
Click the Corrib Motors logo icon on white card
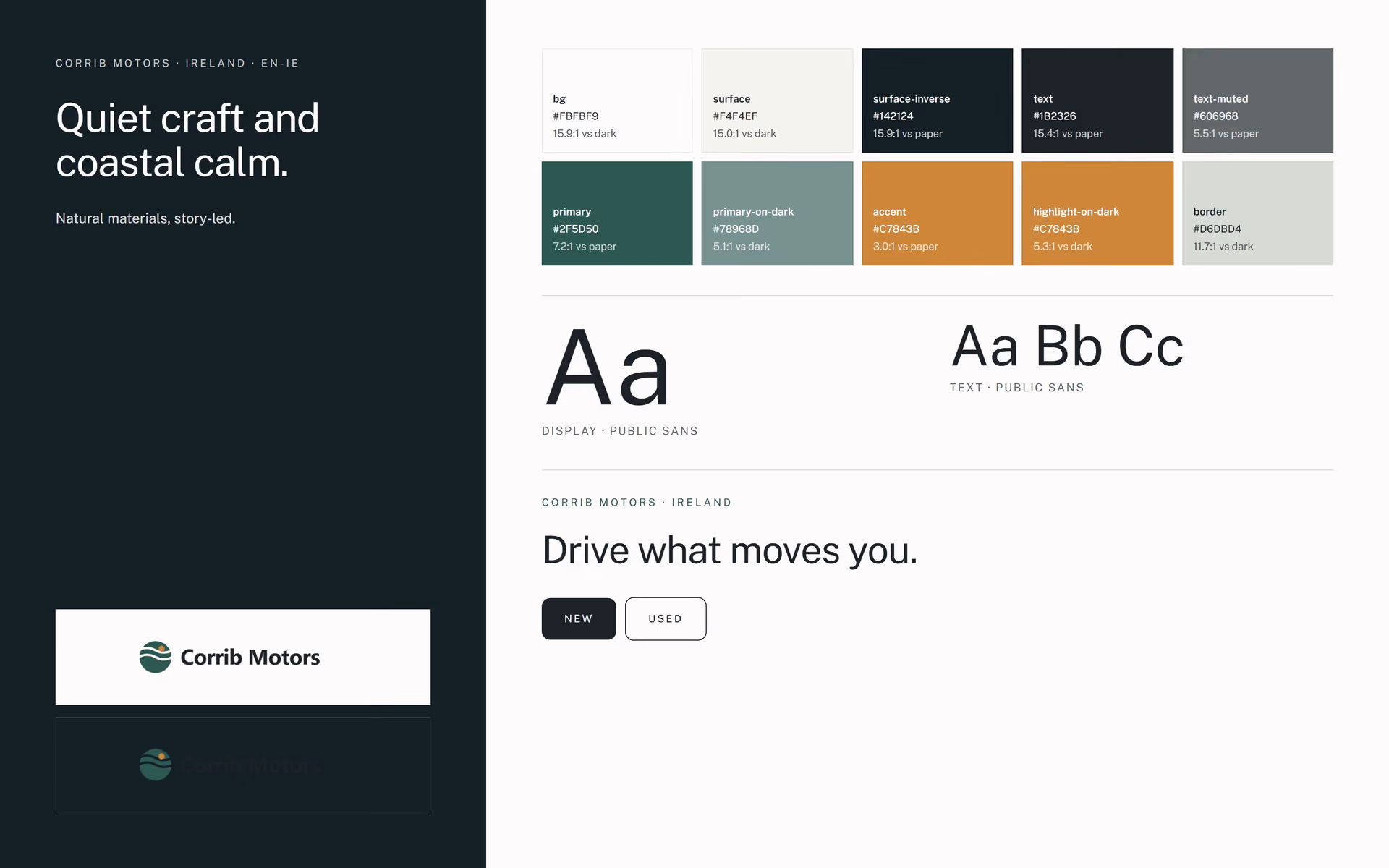coord(156,657)
